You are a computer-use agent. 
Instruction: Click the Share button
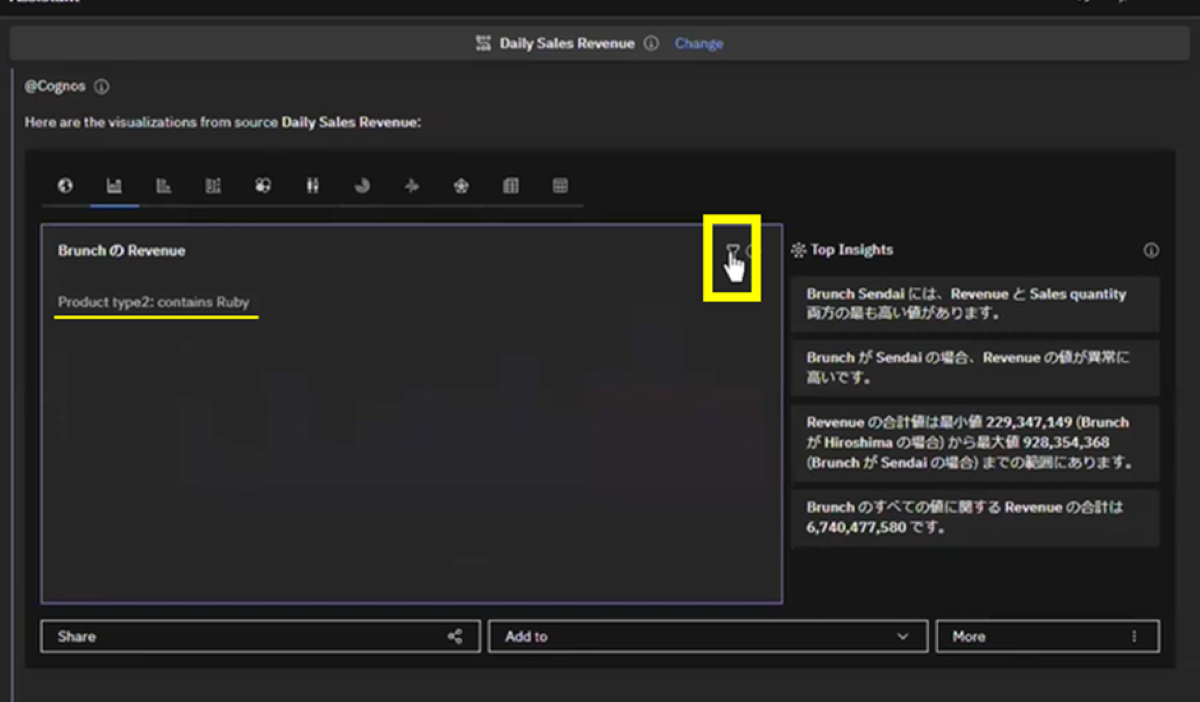[x=260, y=636]
